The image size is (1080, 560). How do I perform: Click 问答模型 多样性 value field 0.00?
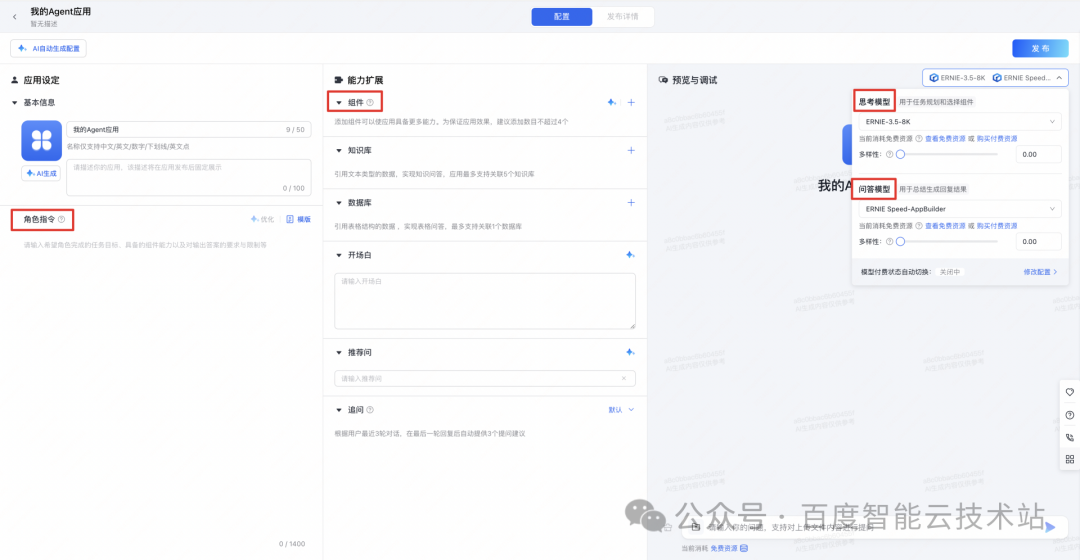[x=1038, y=242]
